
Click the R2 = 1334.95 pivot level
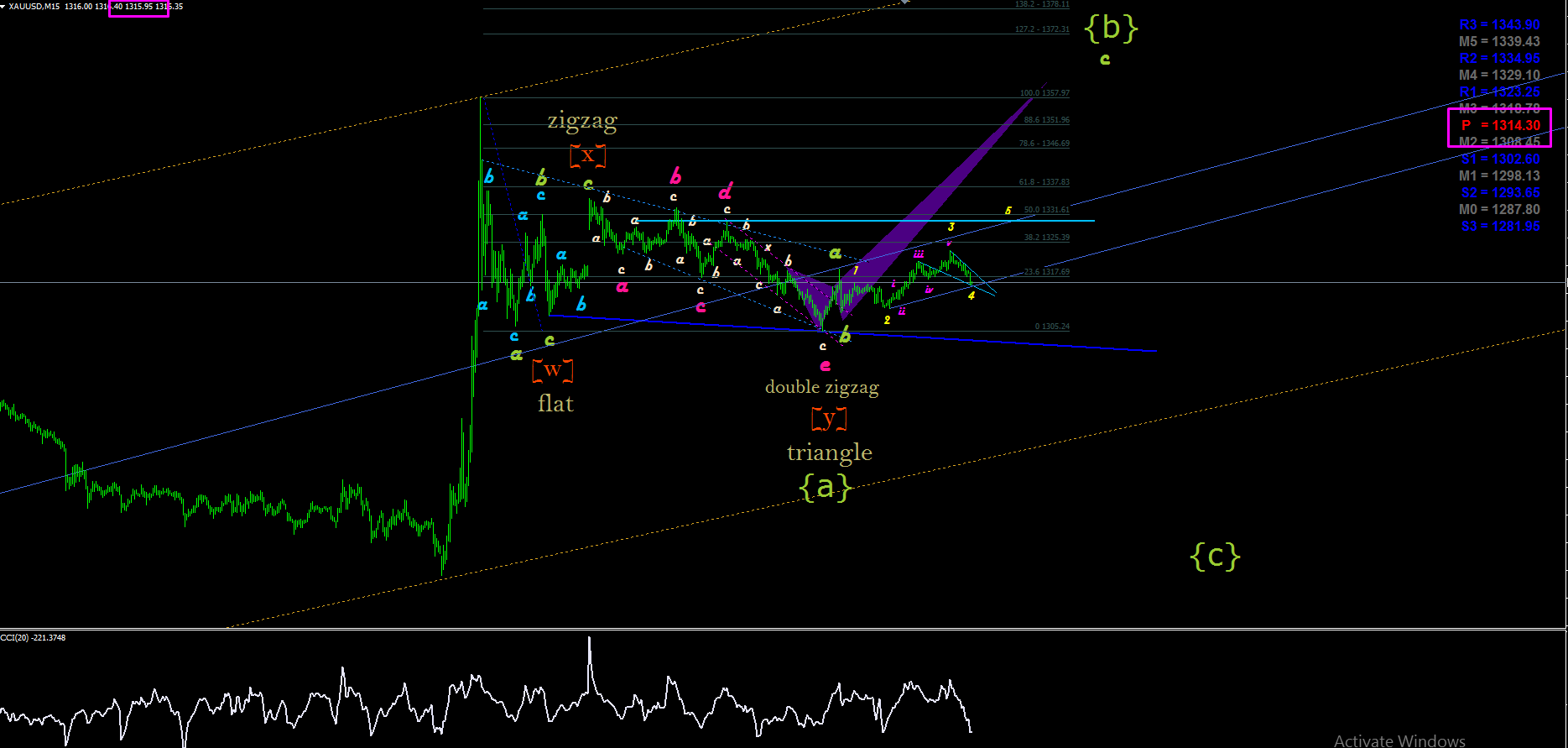pos(1499,58)
